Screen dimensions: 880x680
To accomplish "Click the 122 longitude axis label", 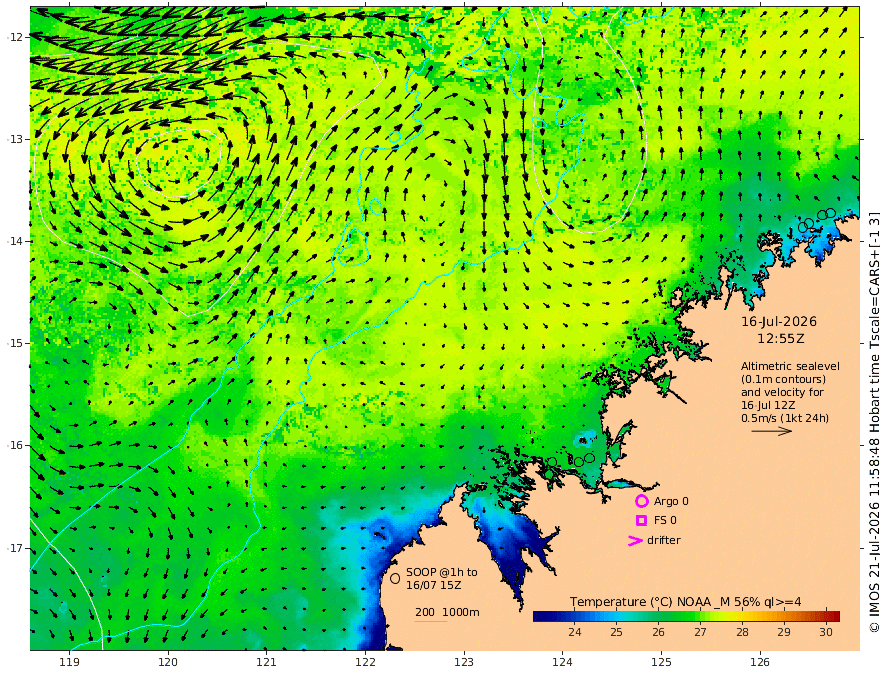I will click(x=365, y=663).
